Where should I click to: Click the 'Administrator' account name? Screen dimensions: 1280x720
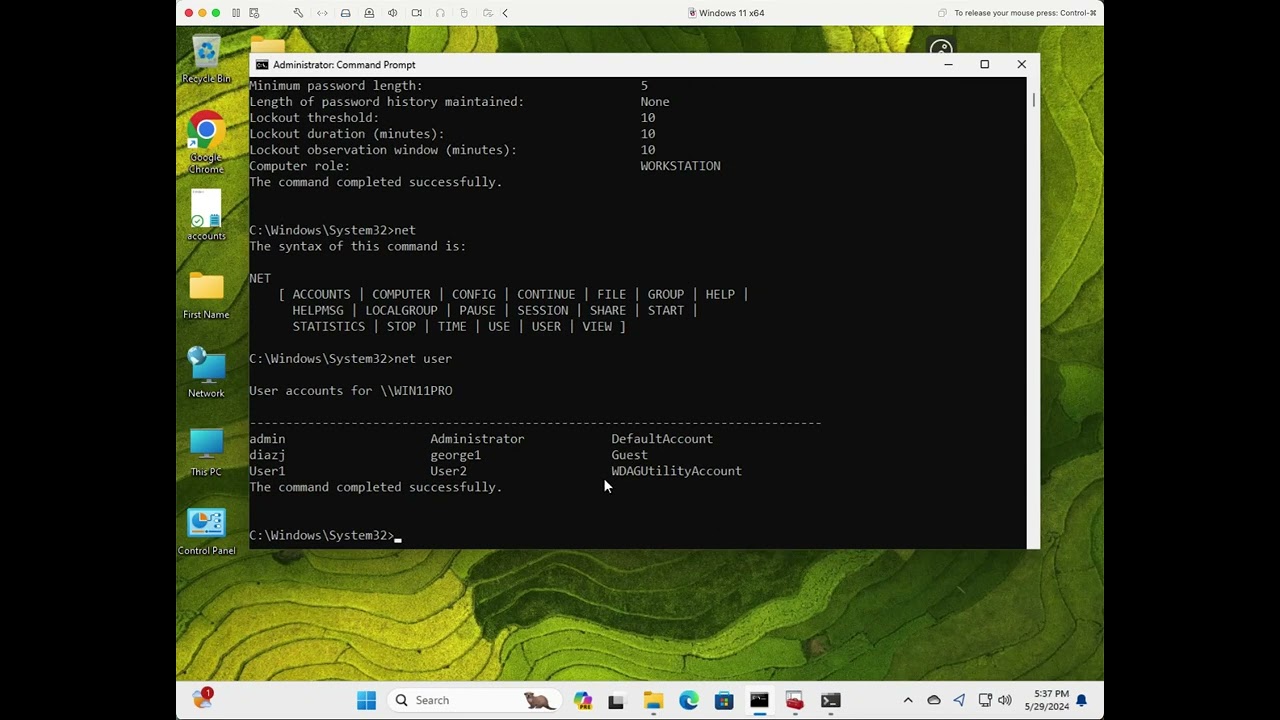click(x=477, y=439)
